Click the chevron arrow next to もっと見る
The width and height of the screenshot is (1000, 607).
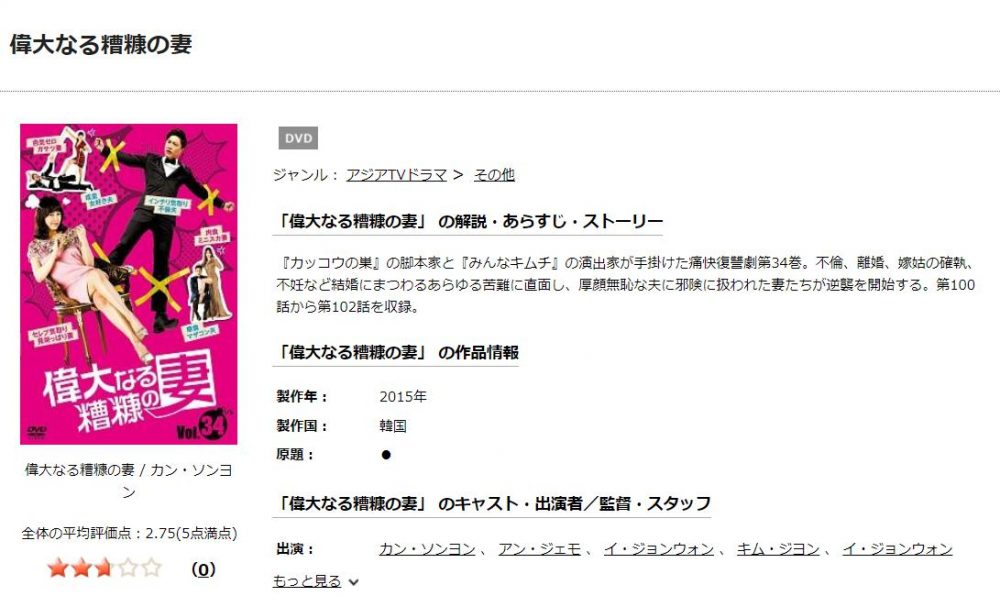pos(353,582)
